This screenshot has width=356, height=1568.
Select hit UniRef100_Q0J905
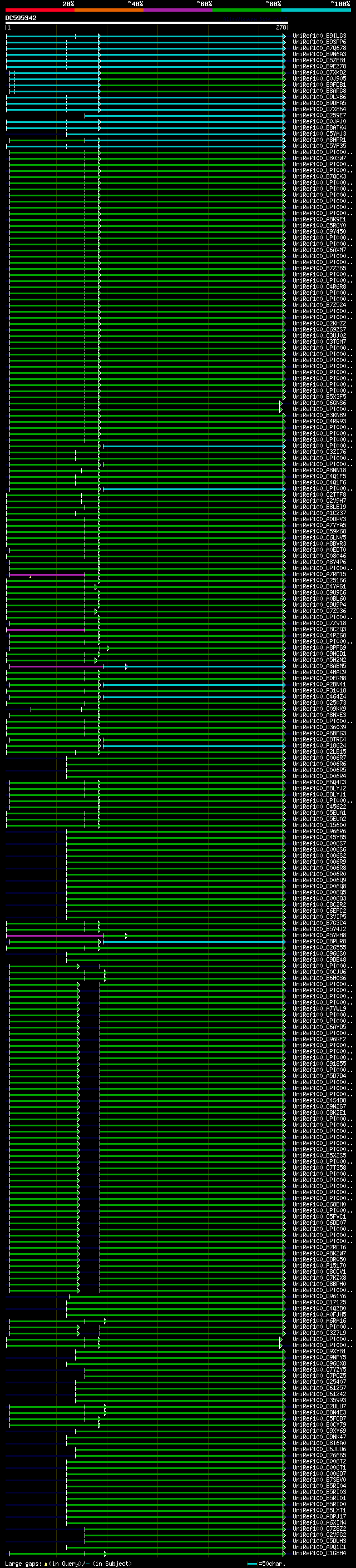319,78
